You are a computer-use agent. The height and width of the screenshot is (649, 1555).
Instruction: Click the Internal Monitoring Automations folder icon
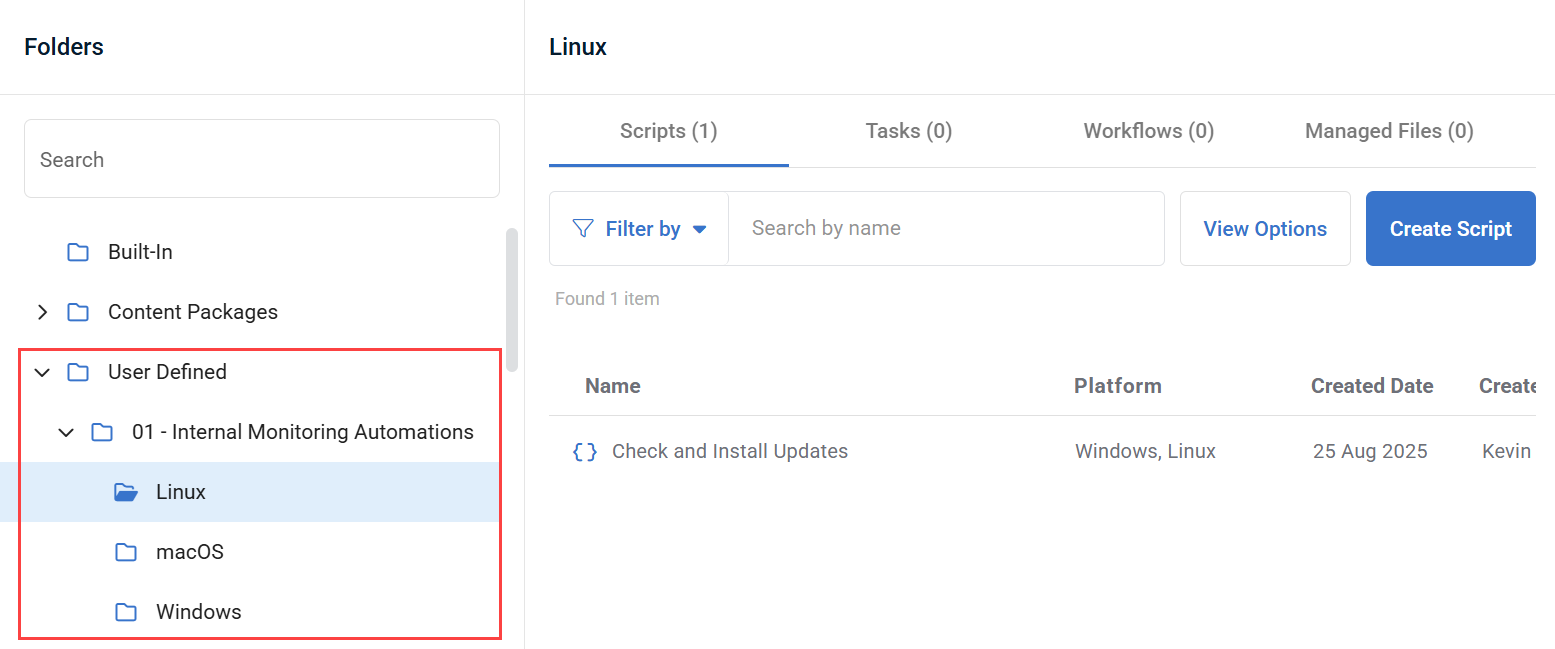click(x=102, y=432)
